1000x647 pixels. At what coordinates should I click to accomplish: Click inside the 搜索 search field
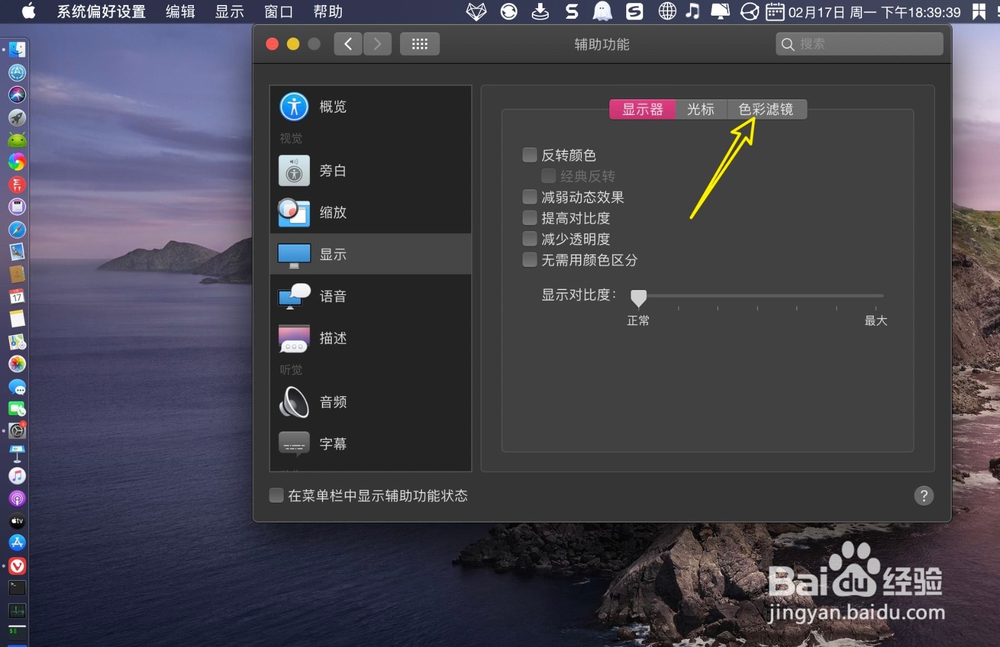coord(860,44)
